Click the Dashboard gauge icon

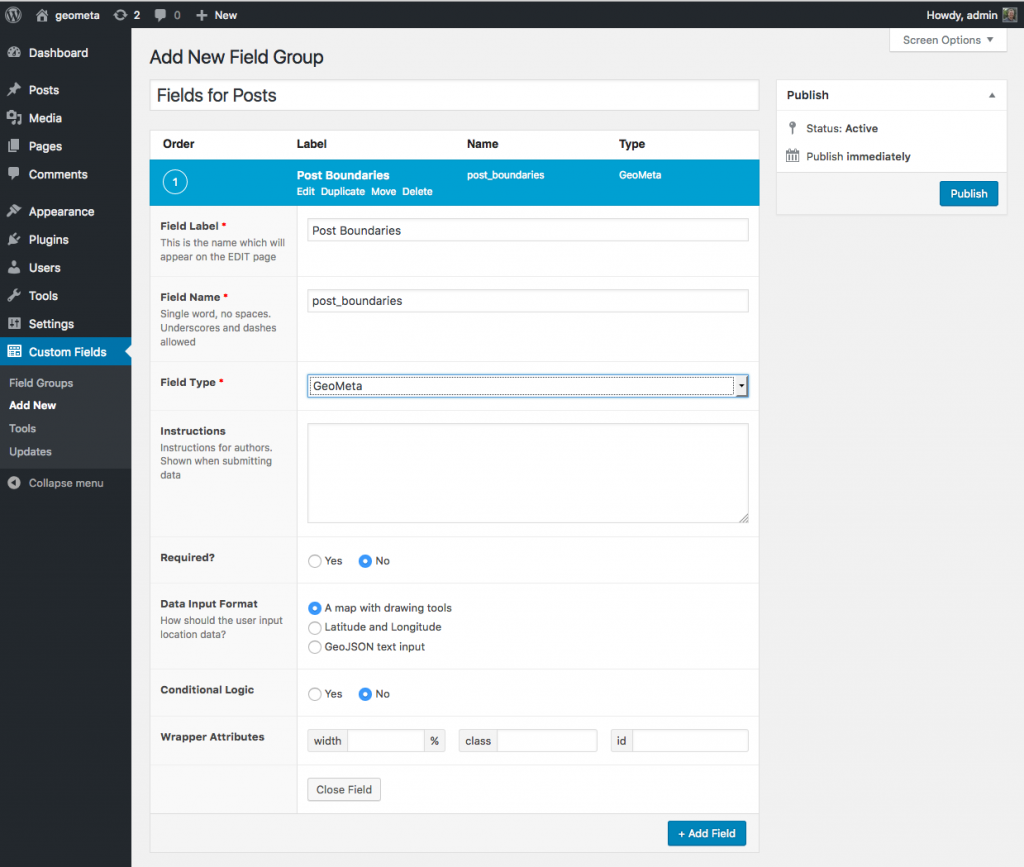tap(14, 52)
